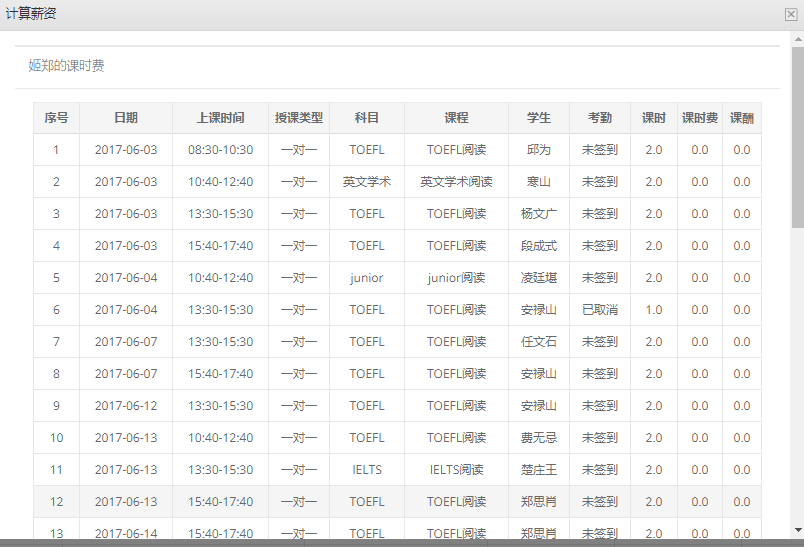The width and height of the screenshot is (804, 547).
Task: Select student 凌廷堪
Action: (539, 278)
